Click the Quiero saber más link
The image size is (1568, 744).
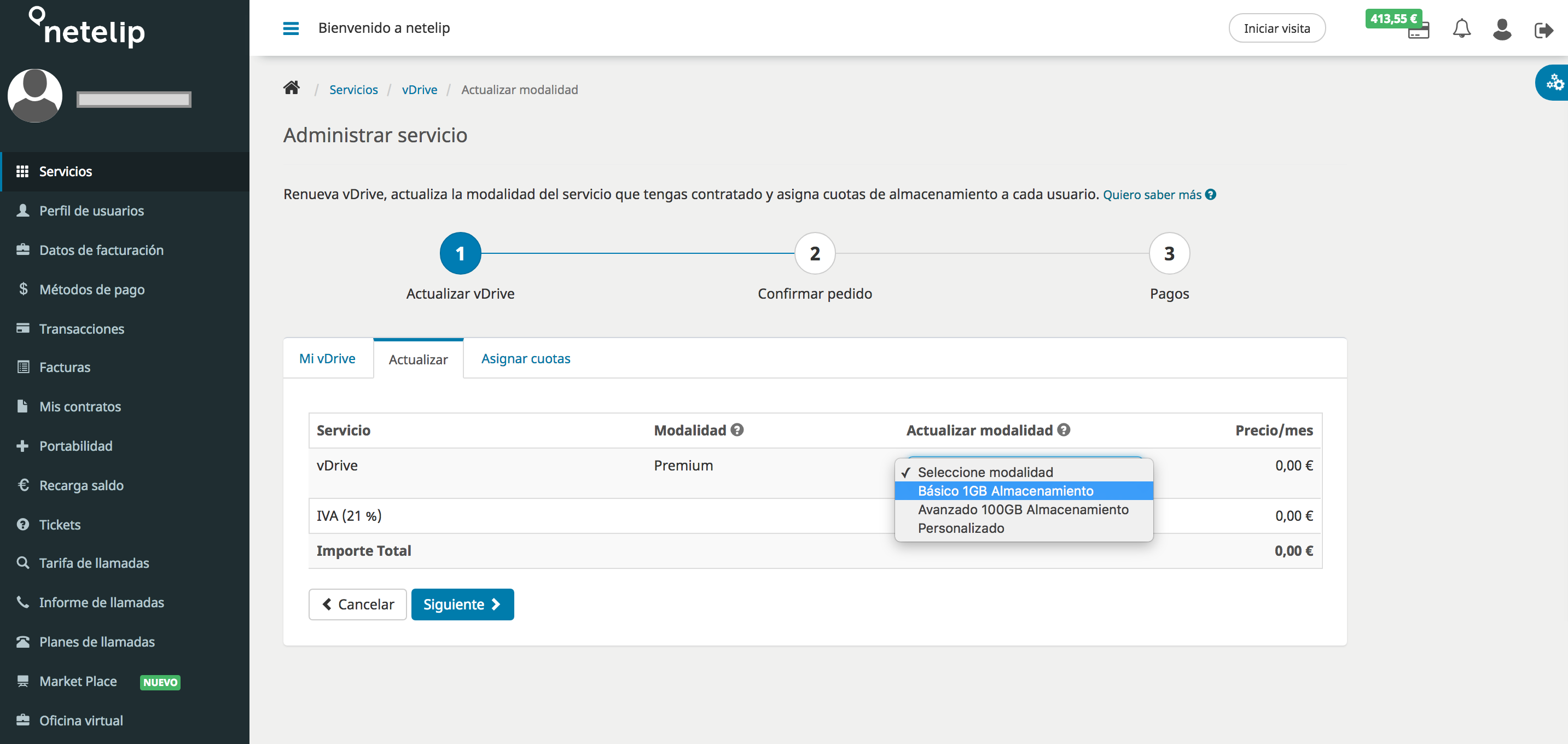pos(1152,194)
